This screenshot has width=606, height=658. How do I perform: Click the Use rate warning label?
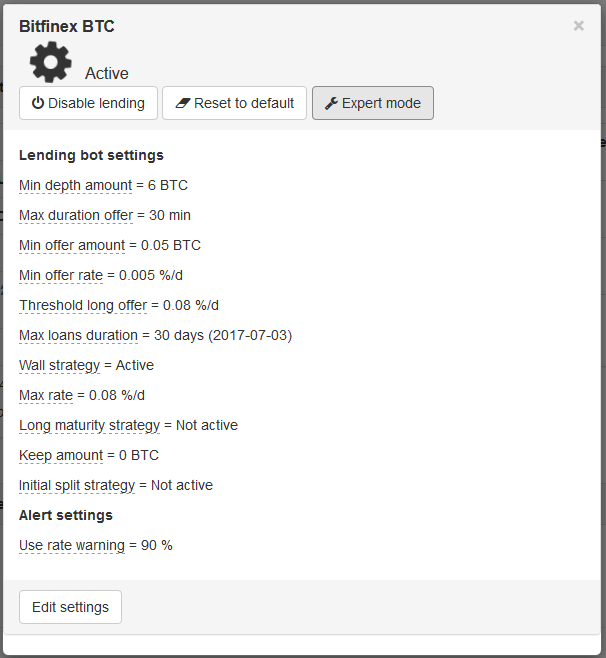tap(72, 545)
